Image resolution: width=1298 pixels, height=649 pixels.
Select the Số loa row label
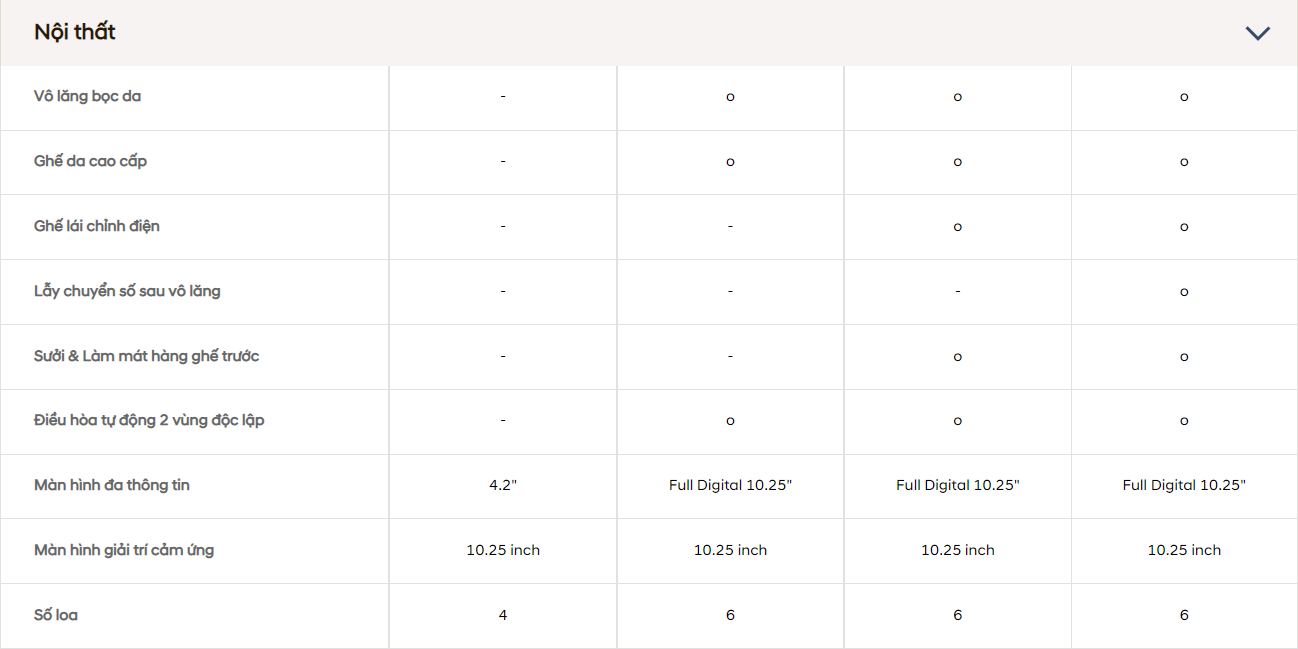point(56,615)
